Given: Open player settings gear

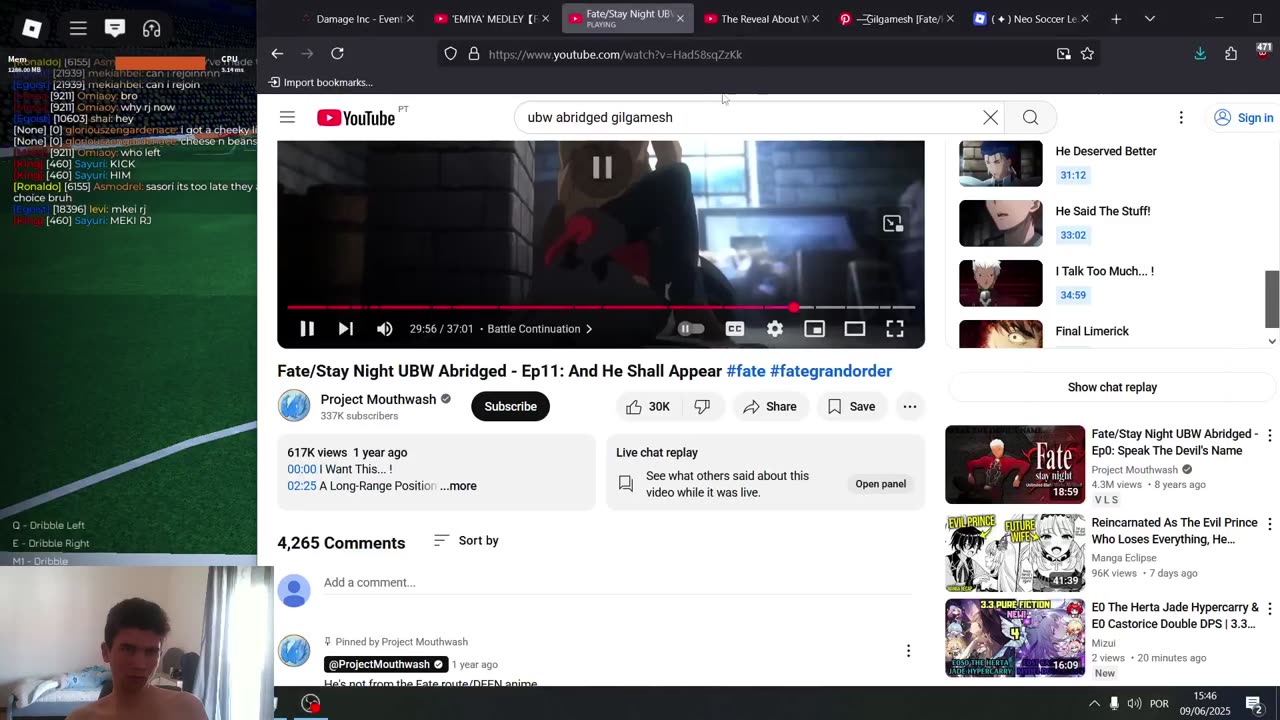Looking at the screenshot, I should click(775, 329).
